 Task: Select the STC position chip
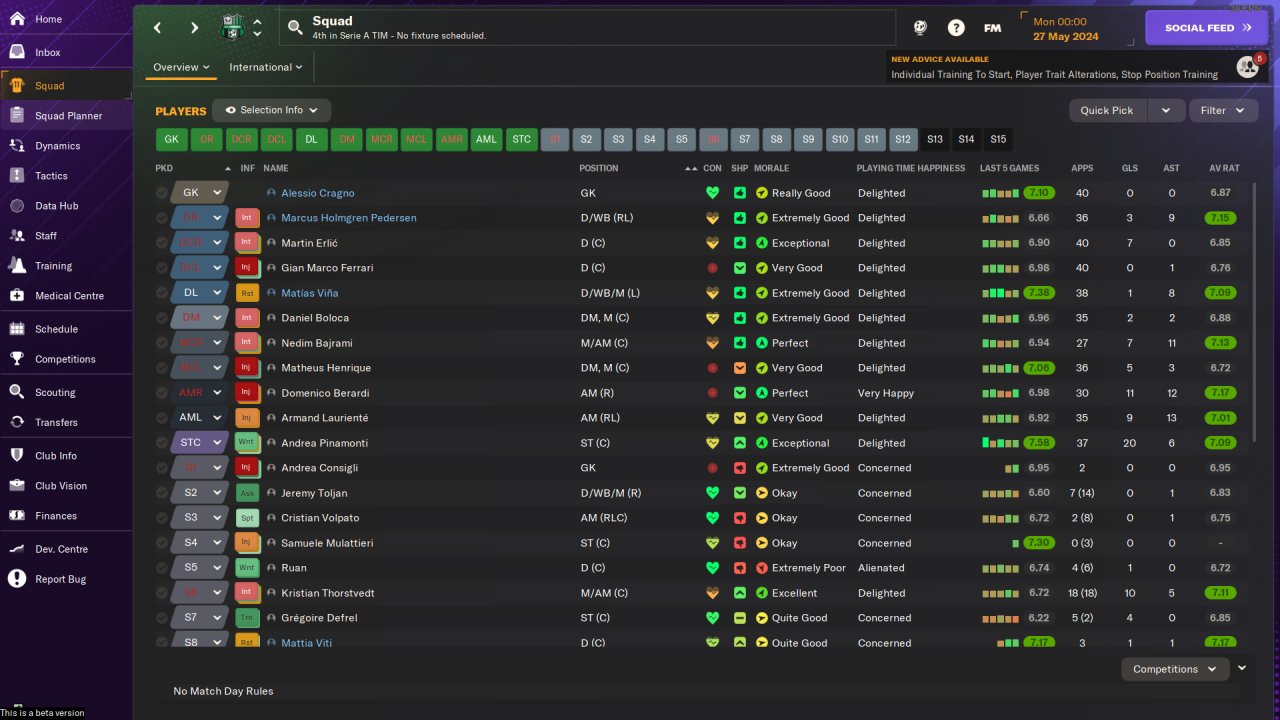click(x=521, y=139)
